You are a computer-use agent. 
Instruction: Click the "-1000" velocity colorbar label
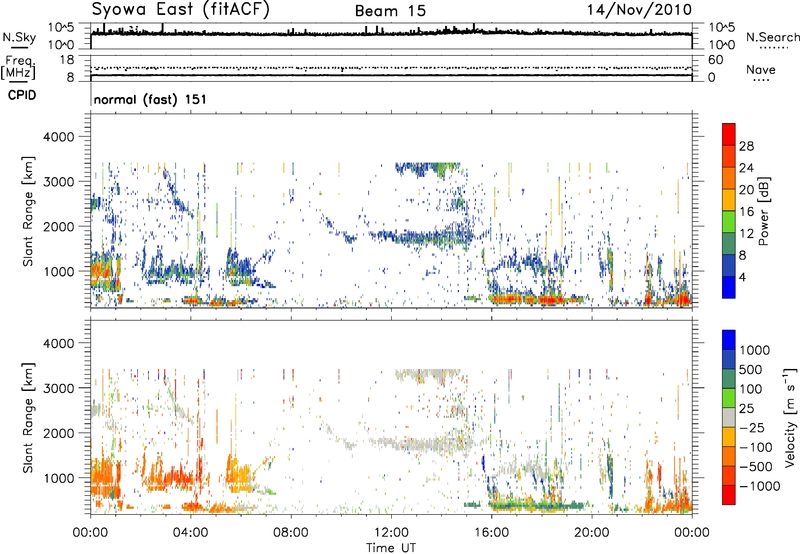point(759,486)
